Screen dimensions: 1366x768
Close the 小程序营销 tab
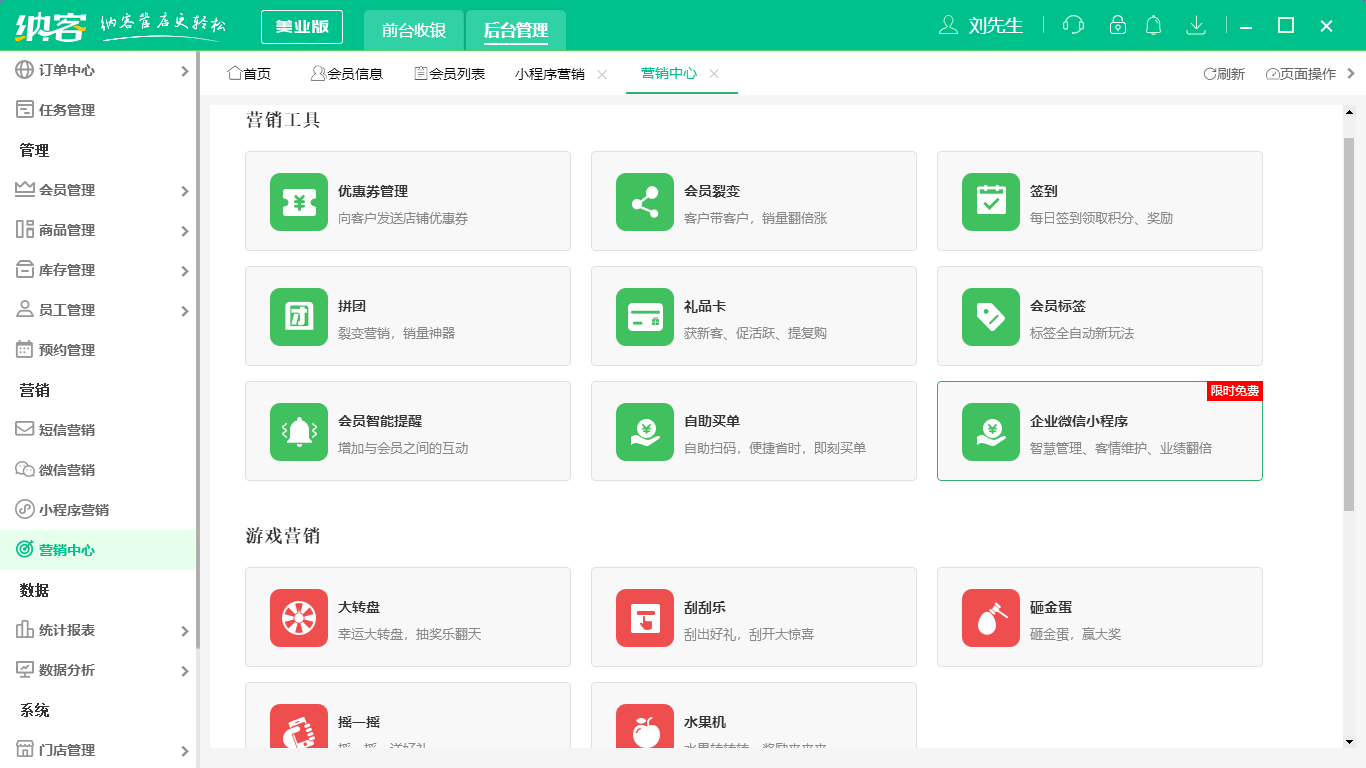click(601, 73)
